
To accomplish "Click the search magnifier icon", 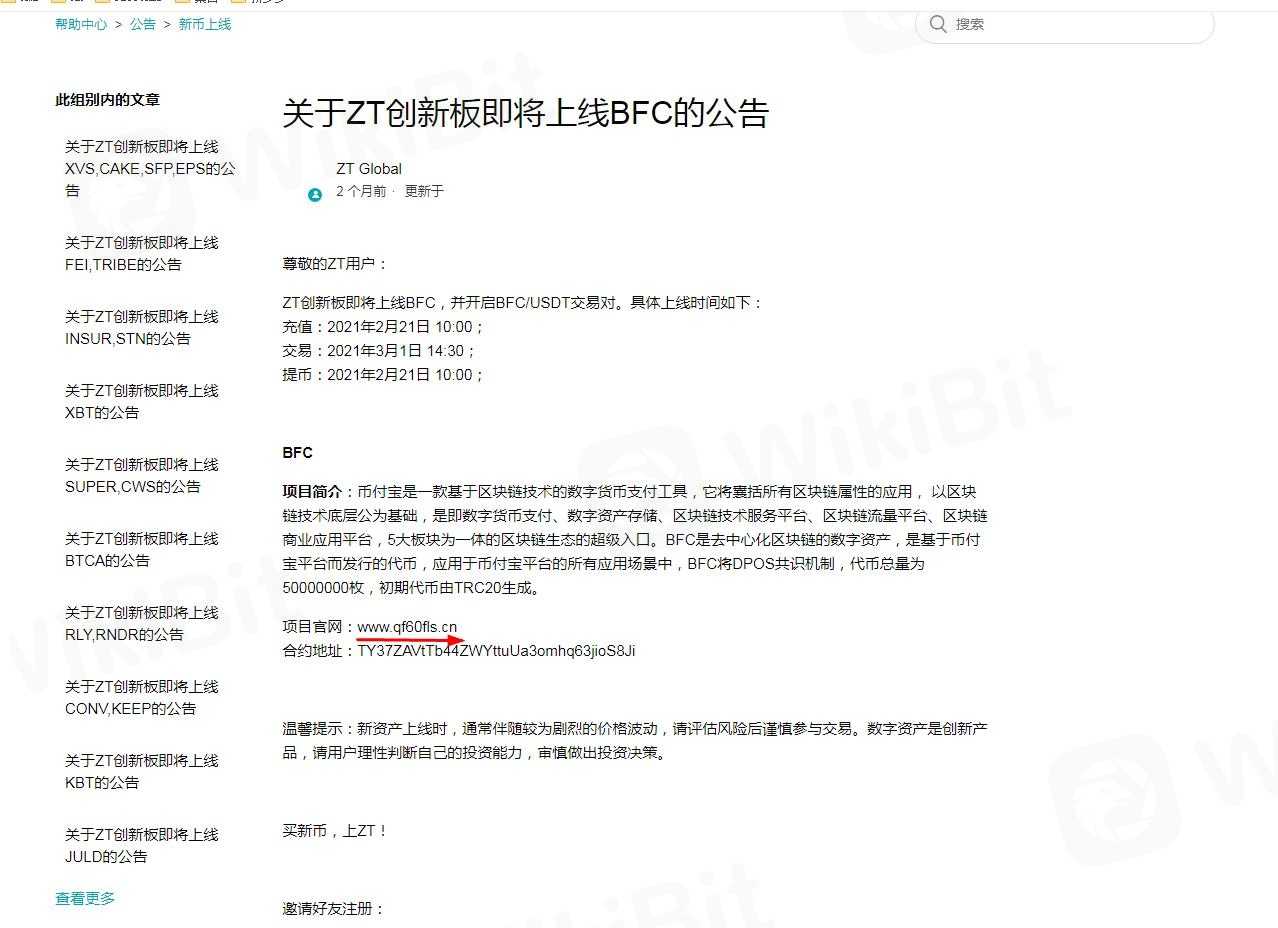I will pos(937,24).
